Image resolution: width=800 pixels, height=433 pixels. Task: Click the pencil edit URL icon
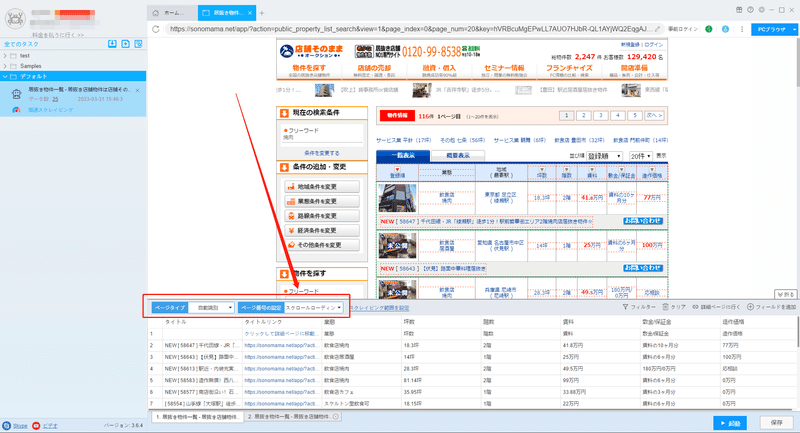click(658, 29)
